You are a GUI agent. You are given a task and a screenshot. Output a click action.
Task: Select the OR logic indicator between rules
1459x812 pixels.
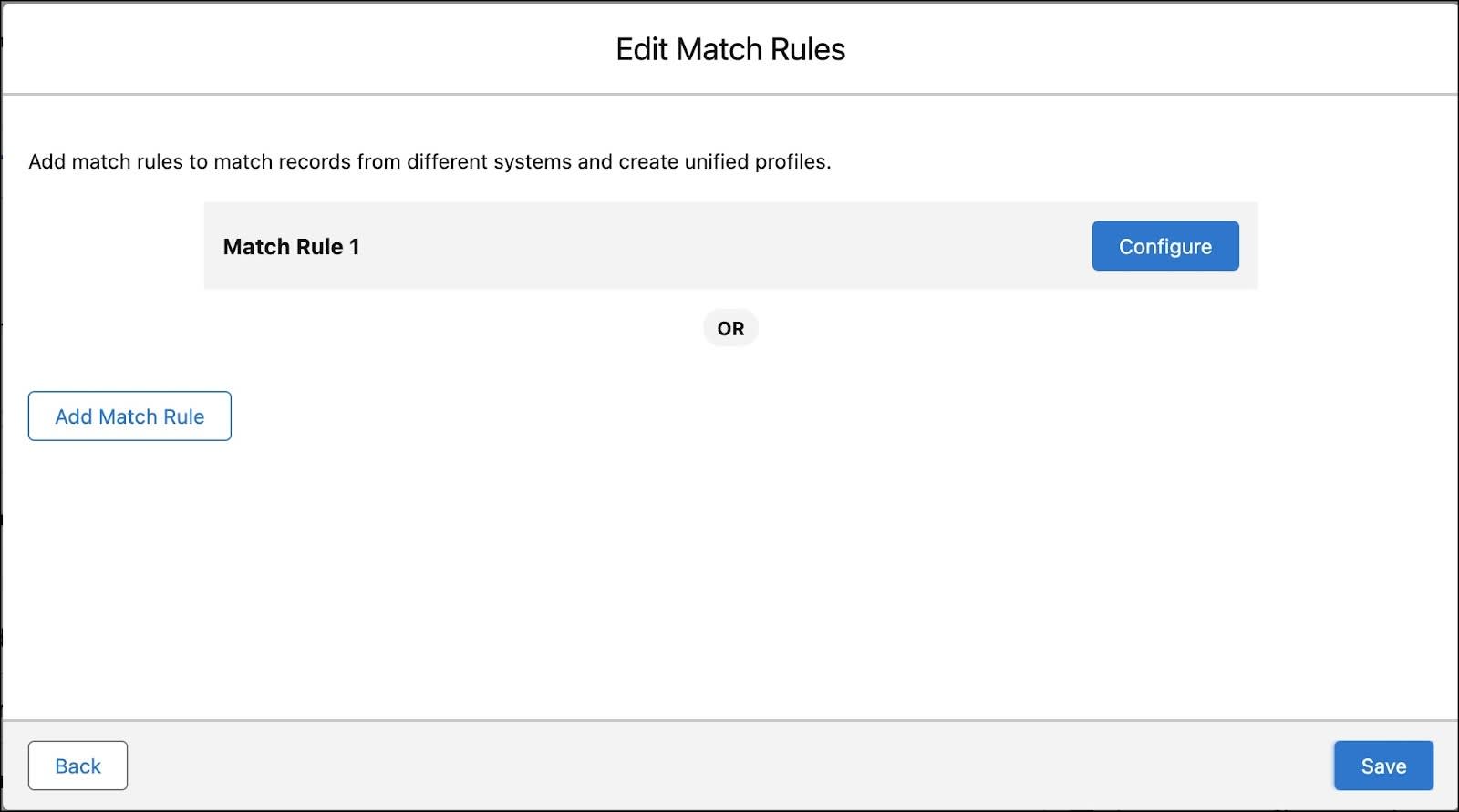(729, 328)
